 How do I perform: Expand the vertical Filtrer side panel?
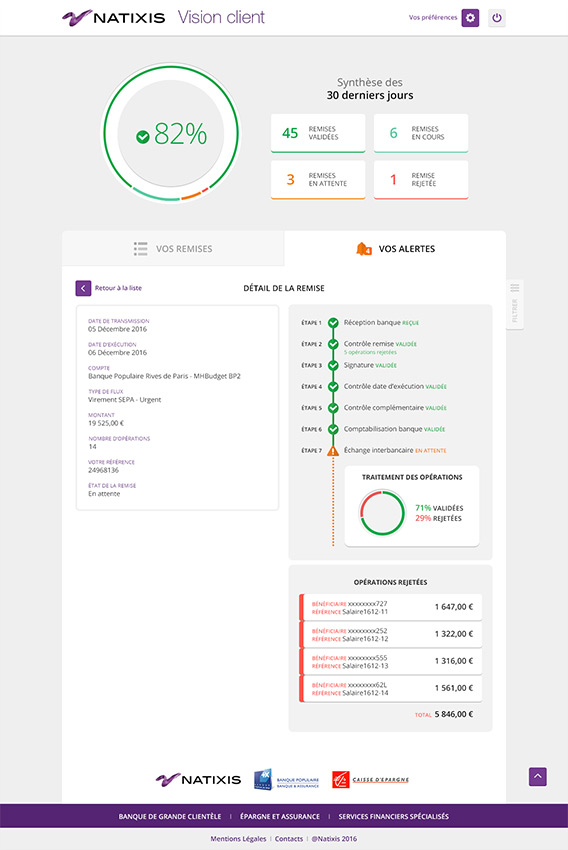click(x=515, y=304)
